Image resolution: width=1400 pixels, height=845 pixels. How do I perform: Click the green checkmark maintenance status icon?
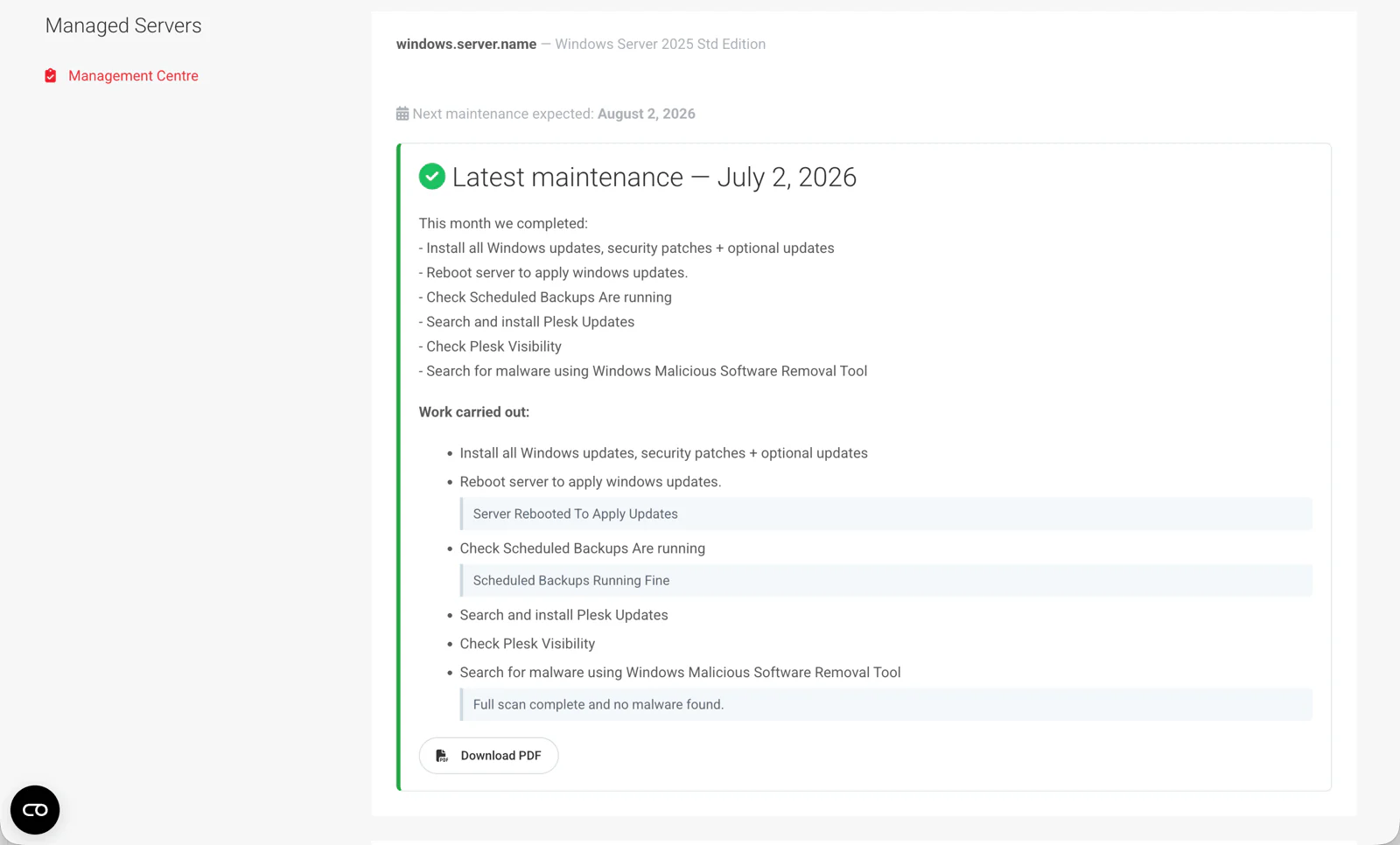pos(432,177)
